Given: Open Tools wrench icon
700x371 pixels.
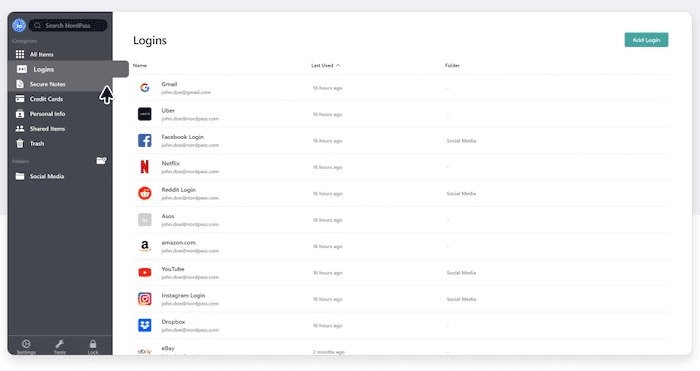Looking at the screenshot, I should point(59,346).
